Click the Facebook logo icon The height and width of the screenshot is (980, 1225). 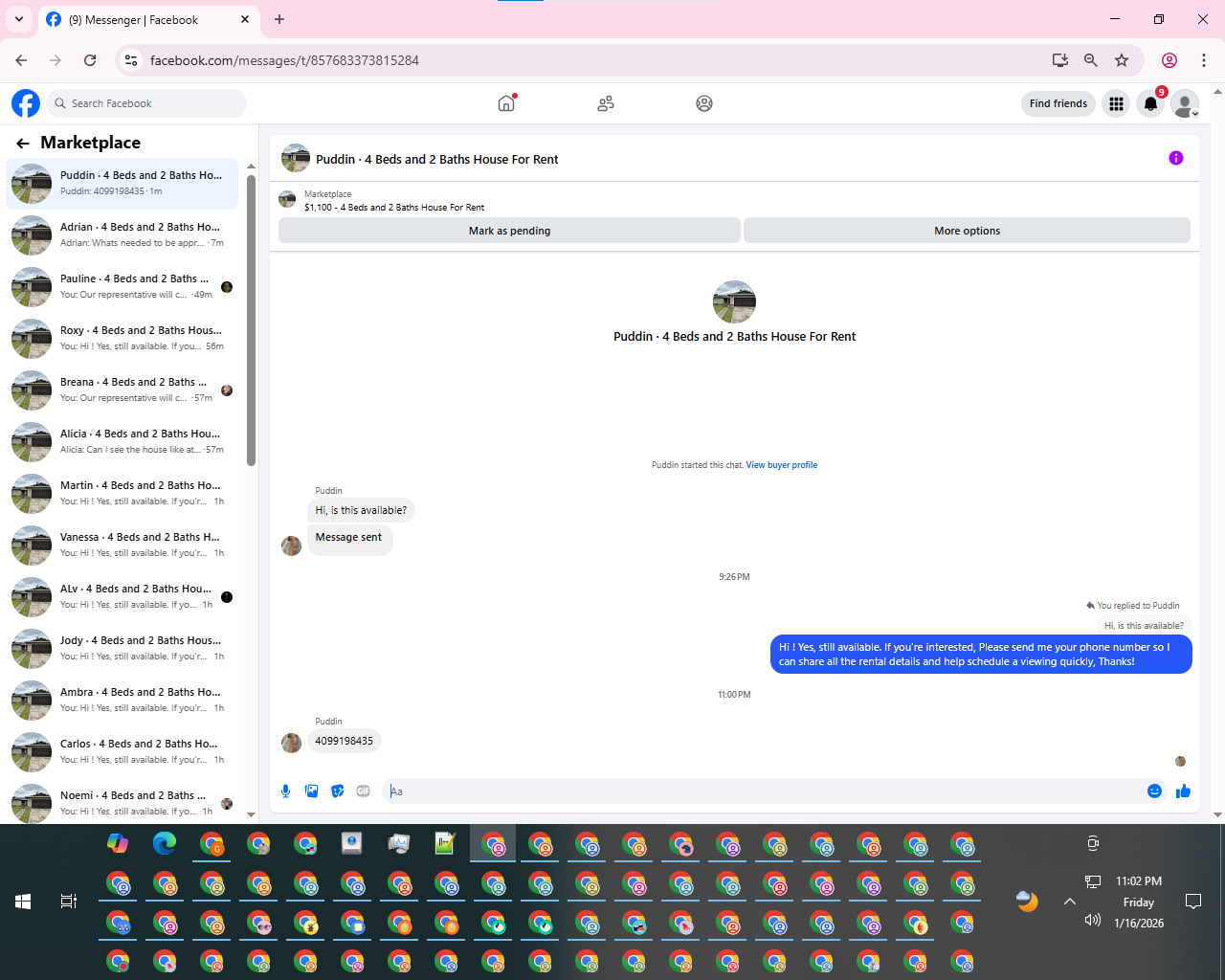pos(26,103)
